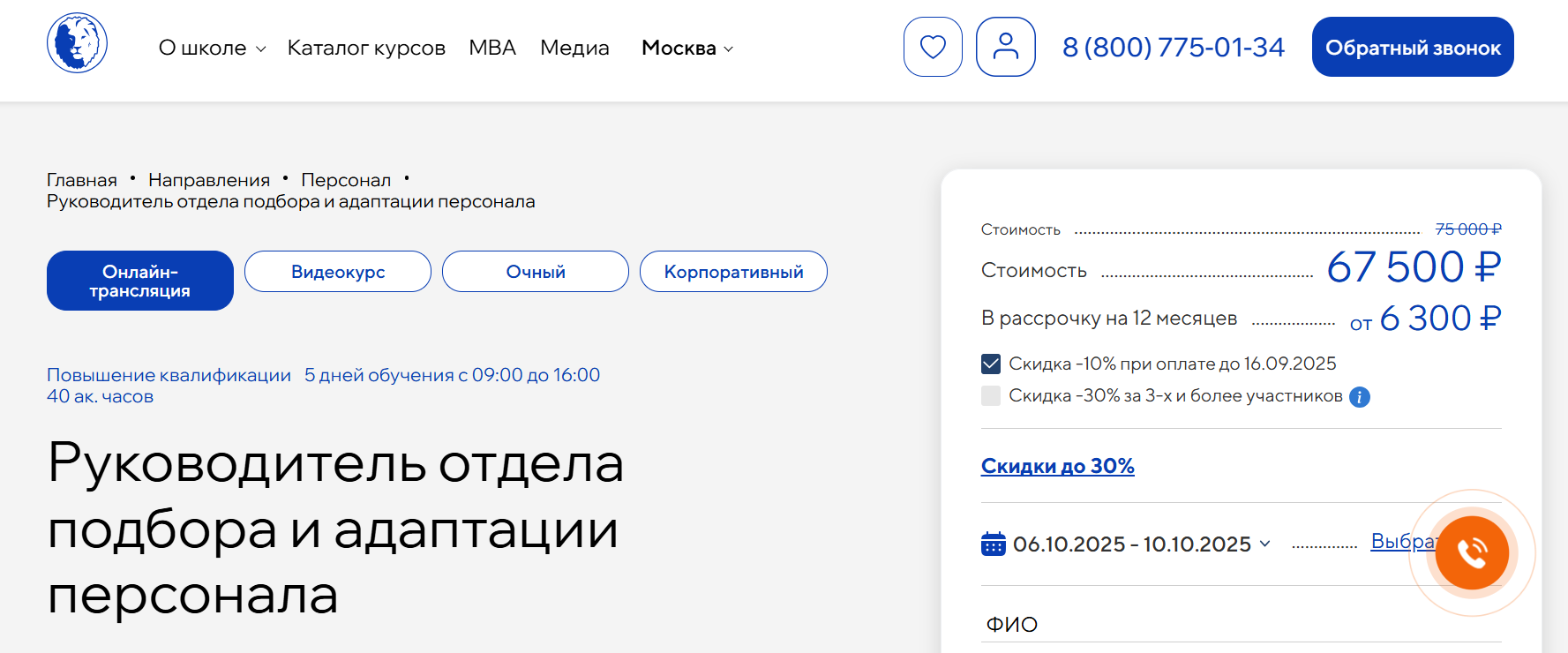Select the Корпоративный format tab

733,272
